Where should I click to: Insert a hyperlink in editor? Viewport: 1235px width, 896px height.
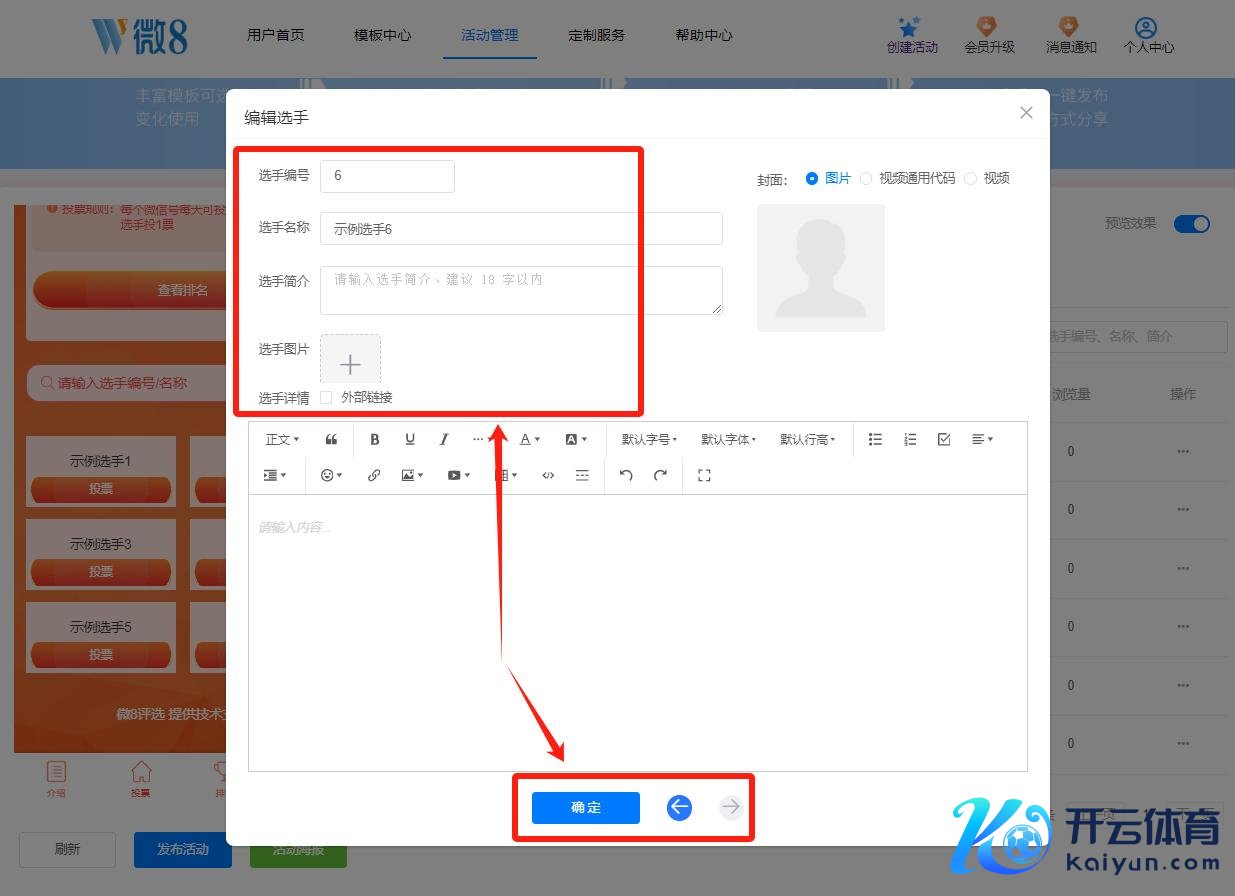(374, 476)
